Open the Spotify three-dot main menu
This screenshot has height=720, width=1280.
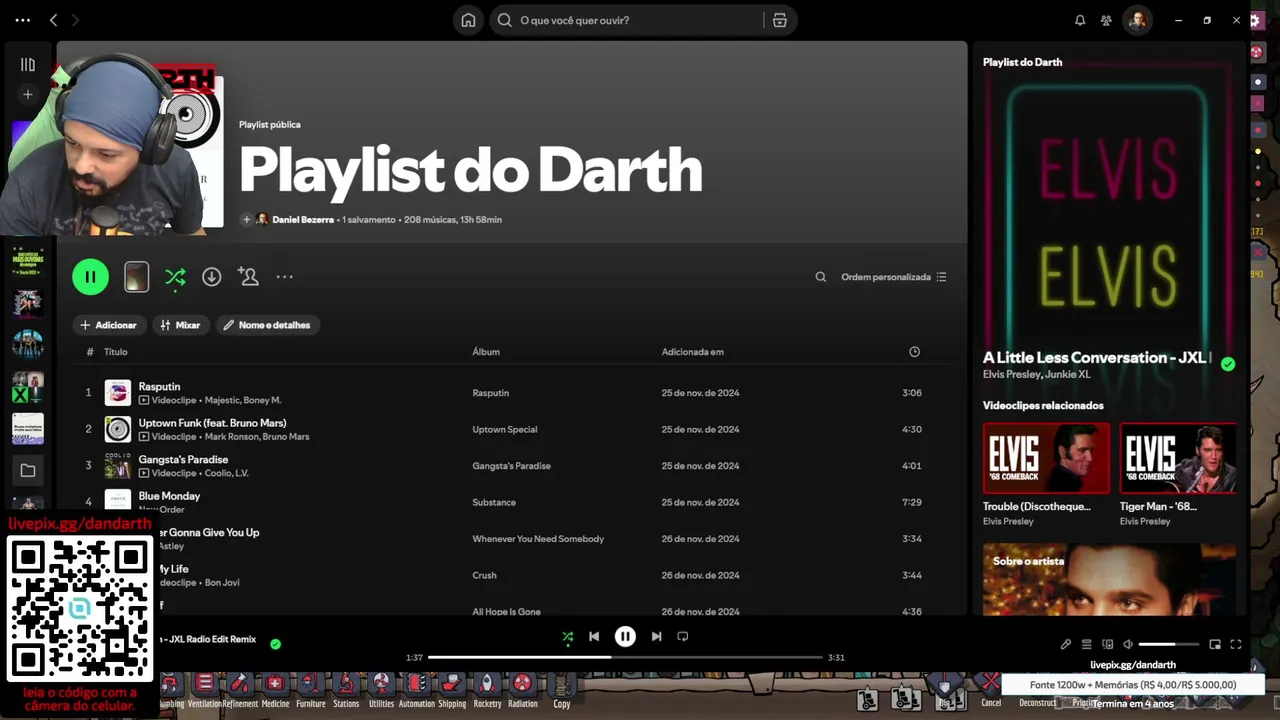pyautogui.click(x=23, y=20)
